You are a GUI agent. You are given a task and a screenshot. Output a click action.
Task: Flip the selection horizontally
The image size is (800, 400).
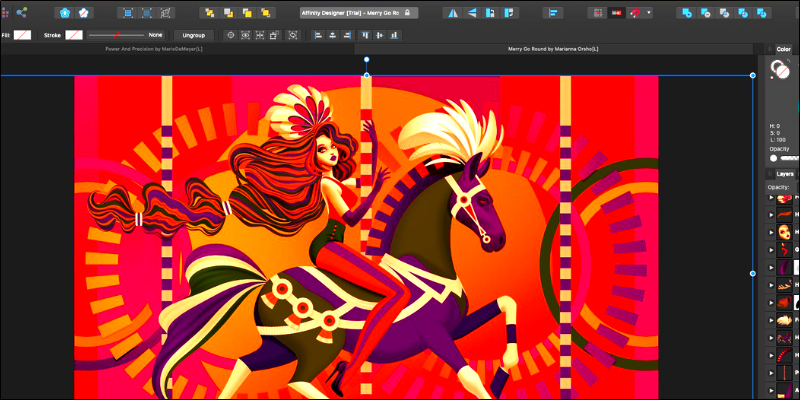click(453, 13)
